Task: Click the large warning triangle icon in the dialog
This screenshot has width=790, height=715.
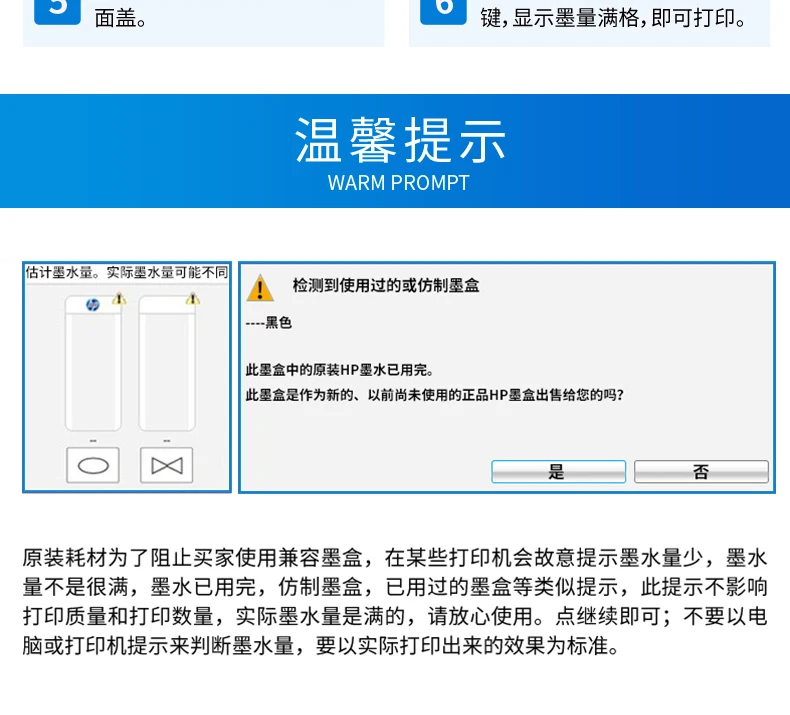Action: tap(260, 288)
